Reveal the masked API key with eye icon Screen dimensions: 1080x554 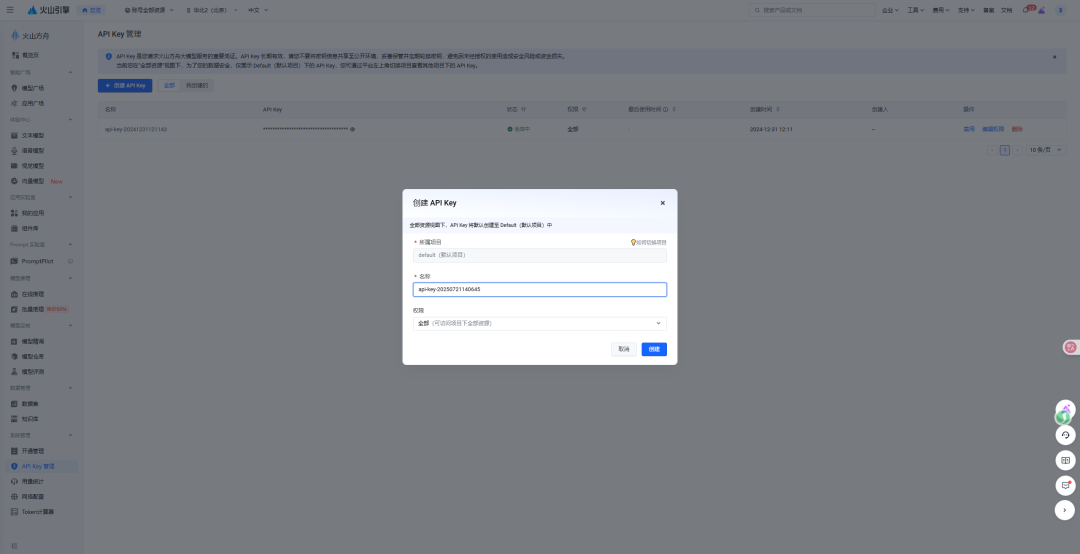coord(353,129)
